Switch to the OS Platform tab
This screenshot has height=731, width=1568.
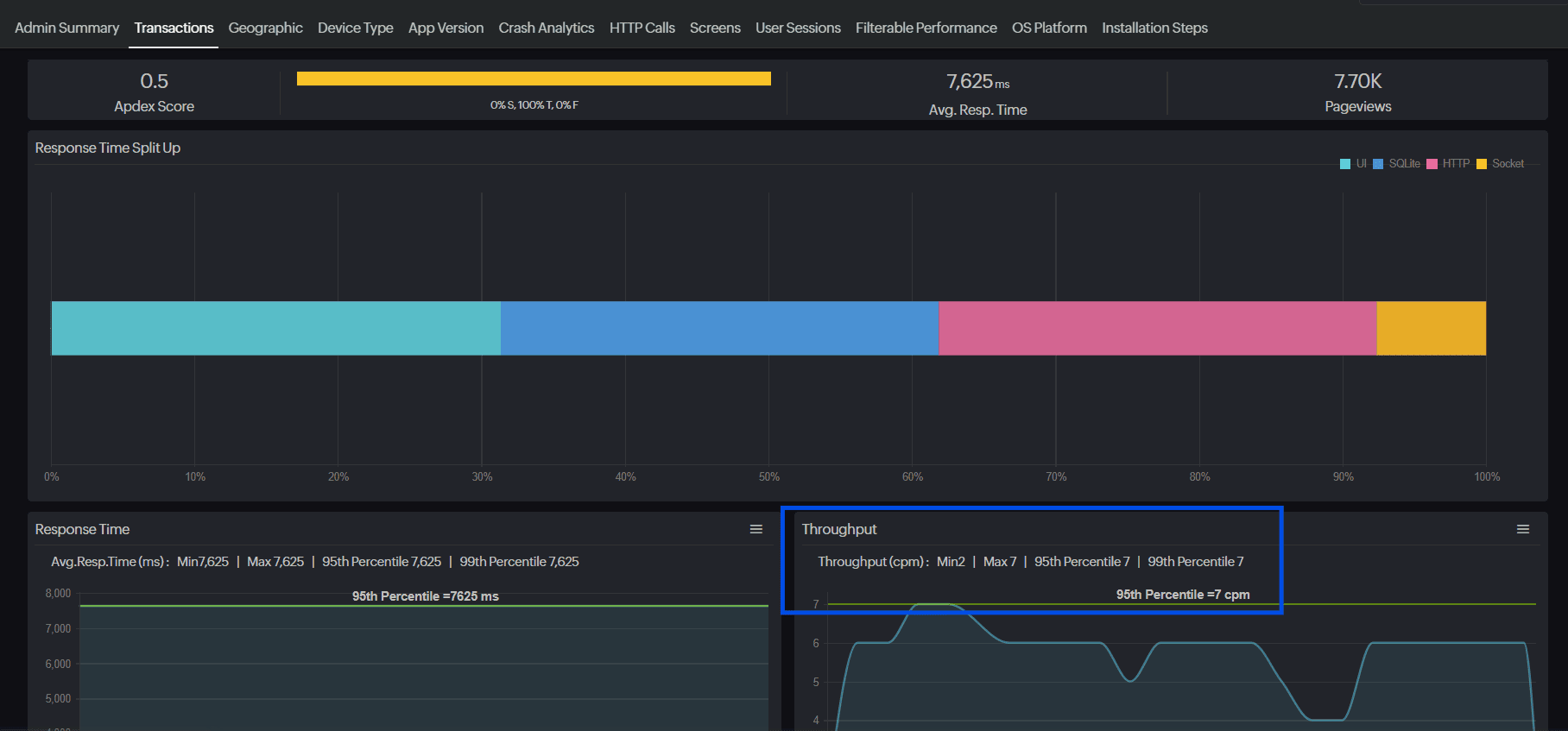[x=1049, y=28]
